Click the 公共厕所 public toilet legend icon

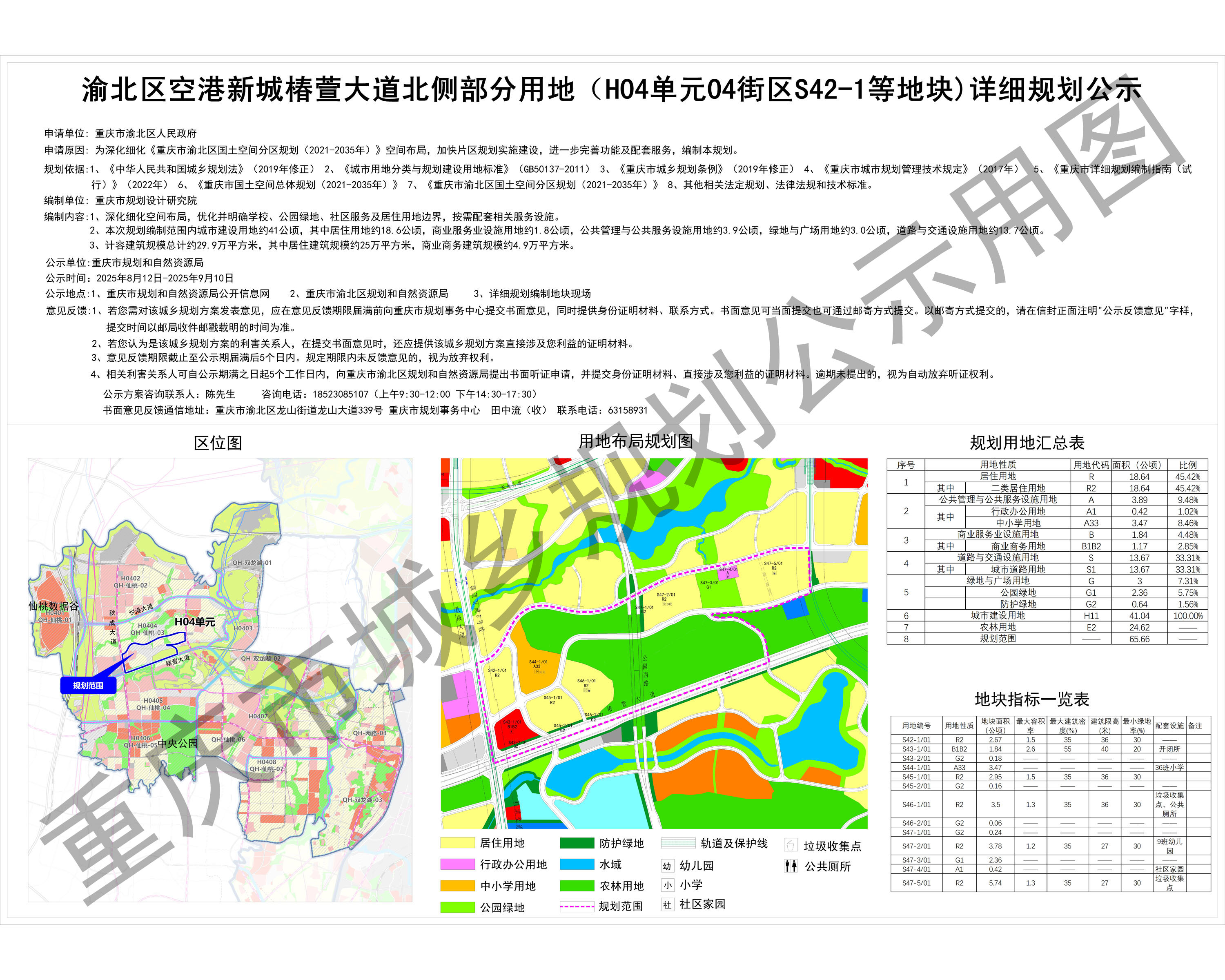791,866
